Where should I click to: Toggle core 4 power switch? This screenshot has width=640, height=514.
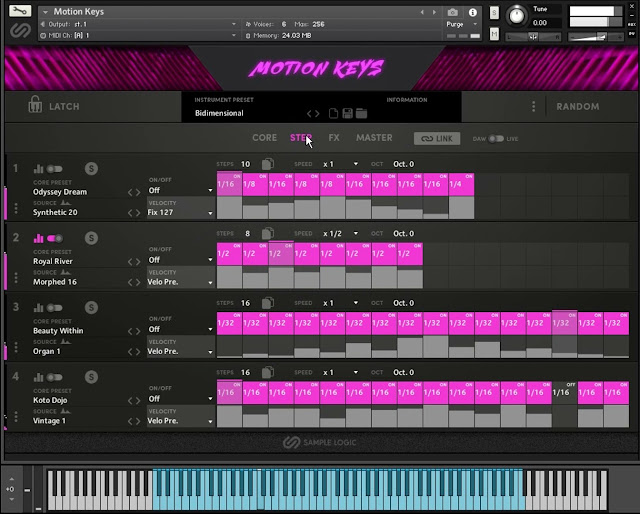point(55,377)
